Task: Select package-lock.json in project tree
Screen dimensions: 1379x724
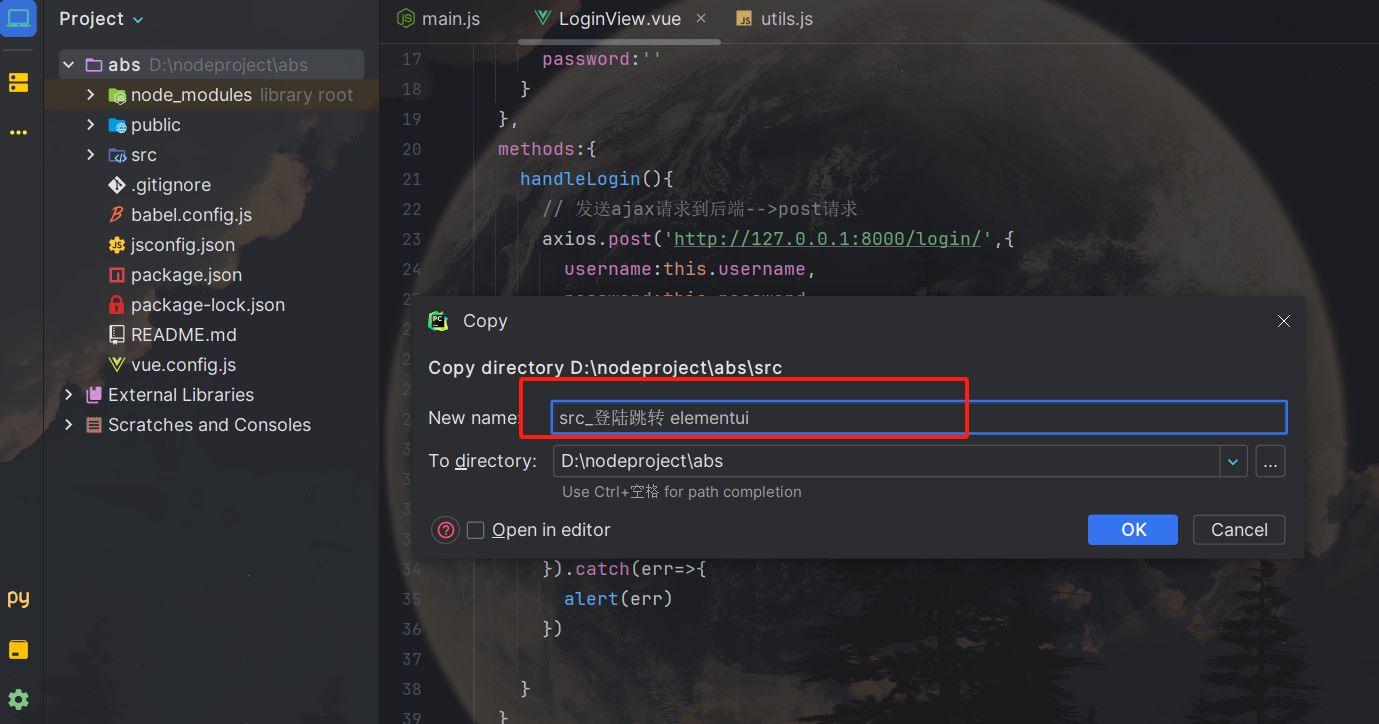Action: pyautogui.click(x=208, y=305)
